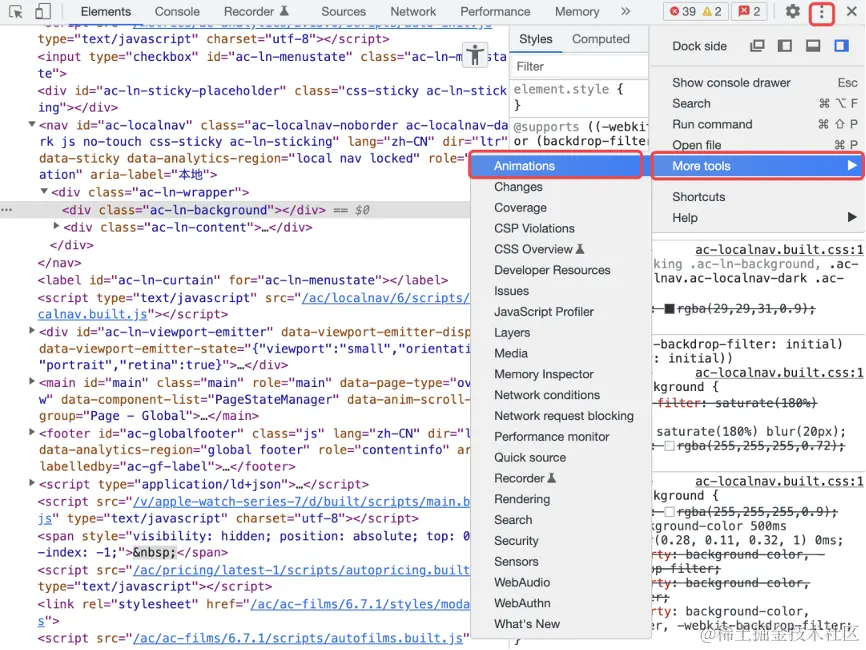866x650 pixels.
Task: Dock DevTools to the right
Action: pos(841,46)
